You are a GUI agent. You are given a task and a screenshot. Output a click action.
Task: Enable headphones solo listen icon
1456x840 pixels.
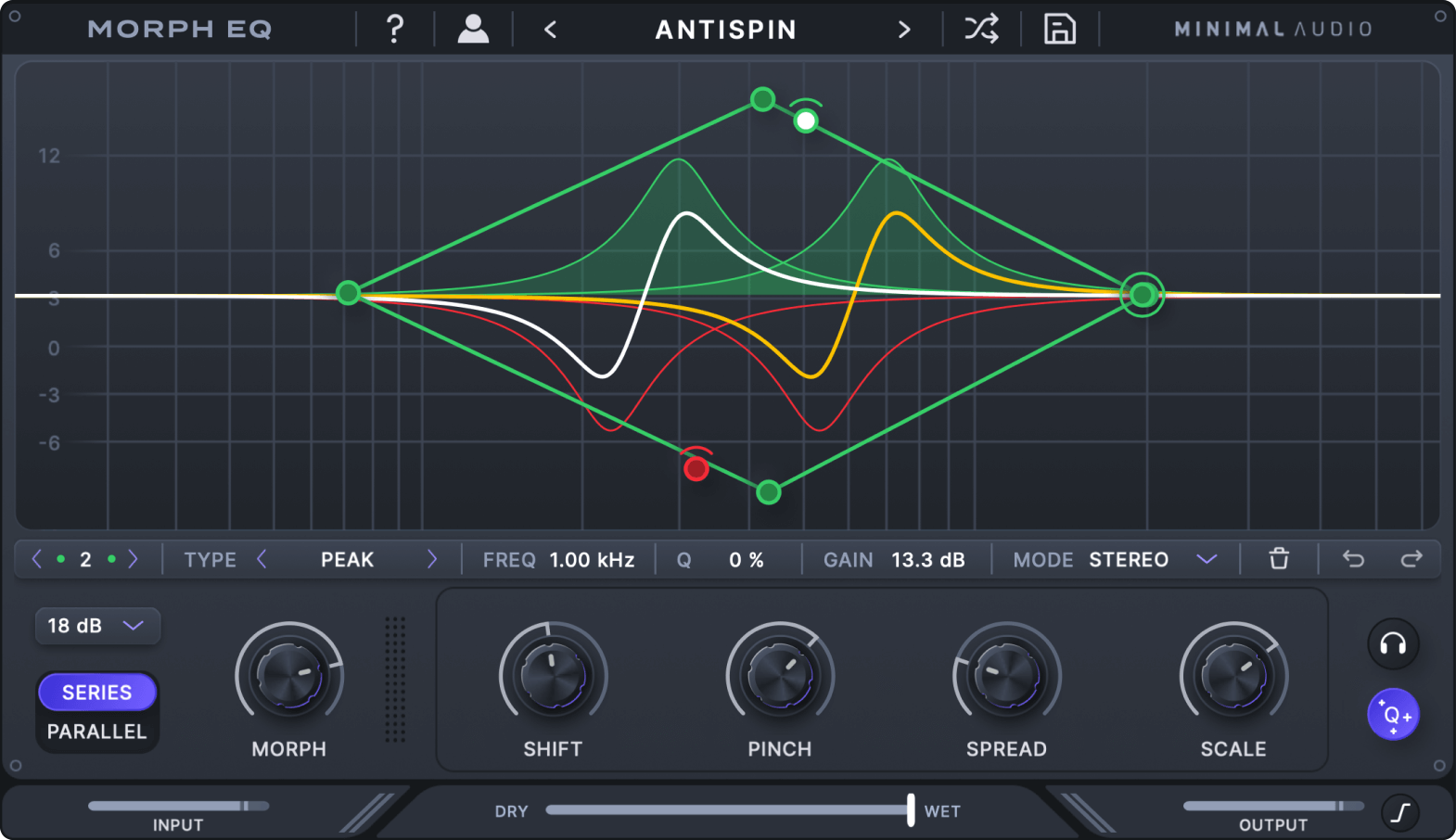tap(1392, 643)
